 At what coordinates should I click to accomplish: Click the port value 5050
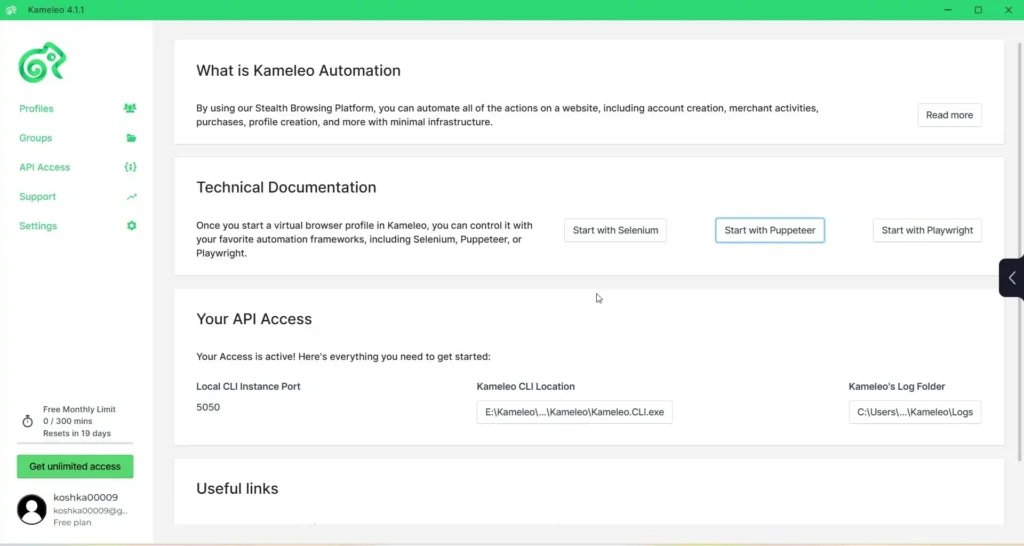point(208,407)
